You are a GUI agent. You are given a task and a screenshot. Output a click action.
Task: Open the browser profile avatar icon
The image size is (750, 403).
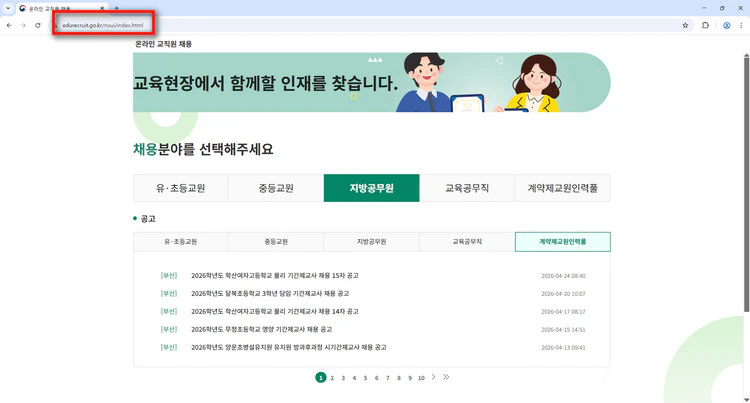(x=727, y=25)
